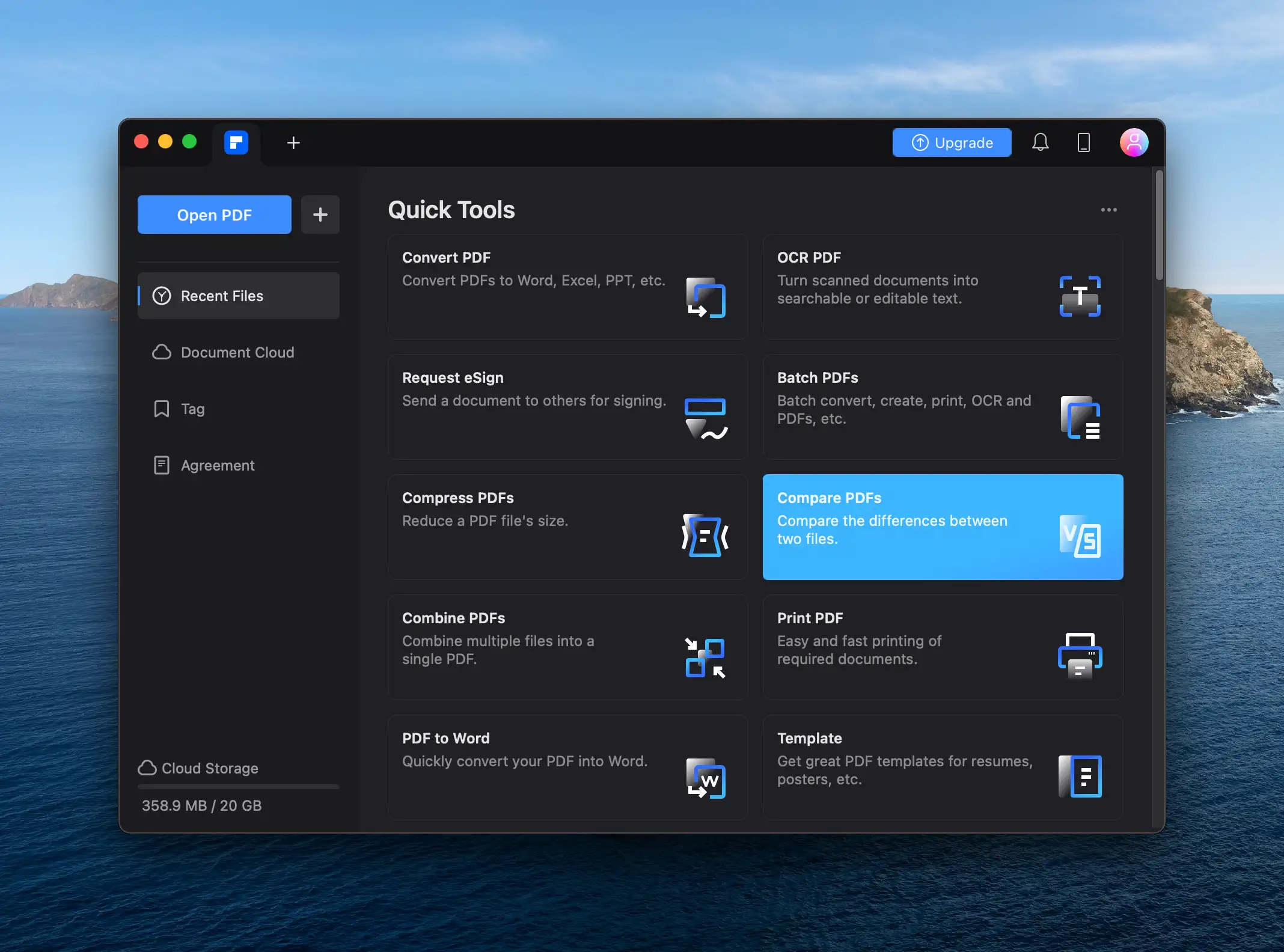Open the Compress PDFs tool card
1284x952 pixels.
[x=568, y=527]
